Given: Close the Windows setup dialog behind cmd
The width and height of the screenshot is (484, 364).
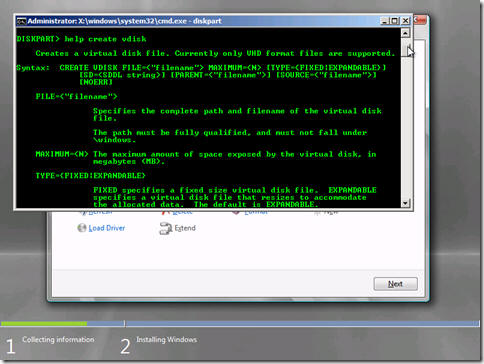Looking at the screenshot, I should 420,20.
